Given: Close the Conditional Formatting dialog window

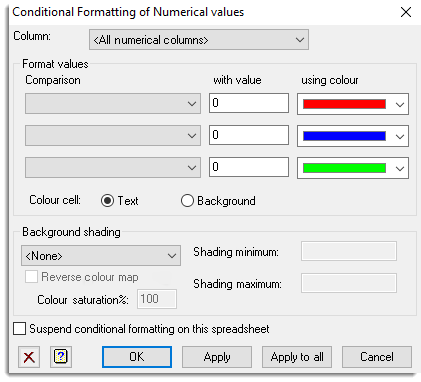Looking at the screenshot, I should (406, 12).
